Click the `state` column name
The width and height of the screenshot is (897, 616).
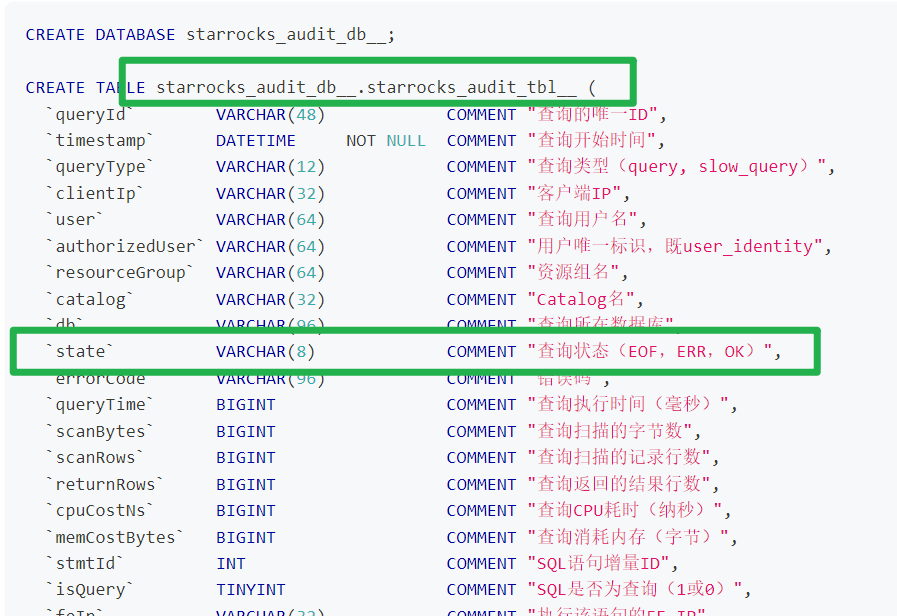tap(80, 351)
